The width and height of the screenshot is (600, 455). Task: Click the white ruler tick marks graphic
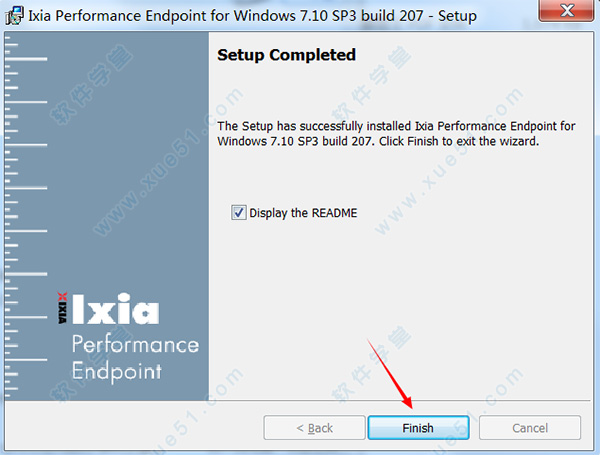pos(26,216)
